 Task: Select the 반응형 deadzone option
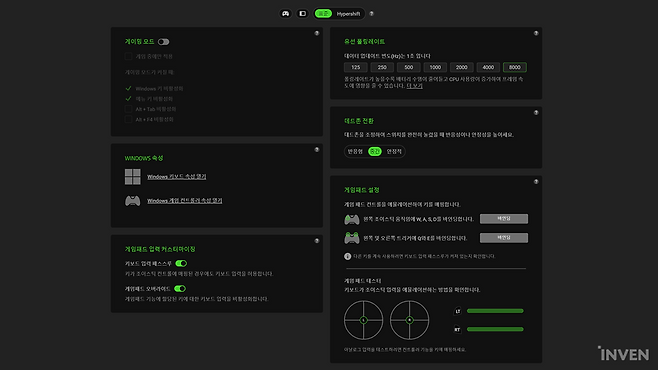click(355, 151)
